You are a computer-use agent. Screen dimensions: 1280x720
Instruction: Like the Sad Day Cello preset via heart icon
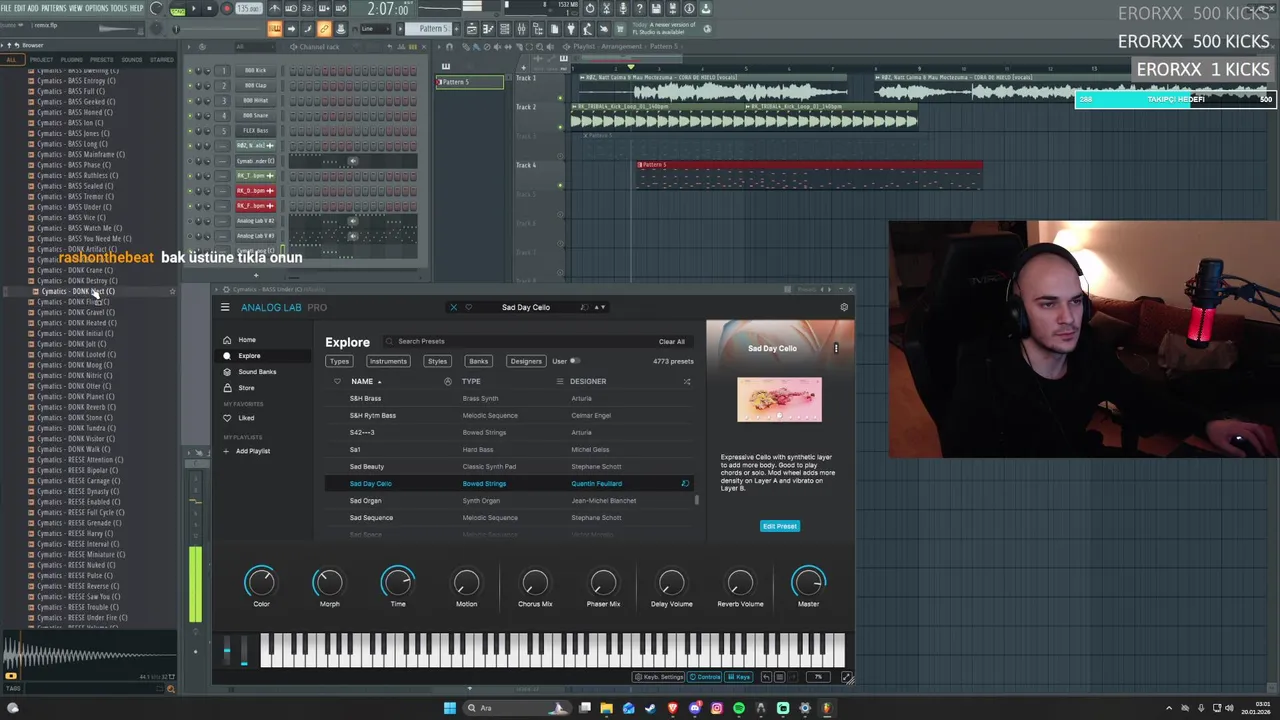(468, 307)
